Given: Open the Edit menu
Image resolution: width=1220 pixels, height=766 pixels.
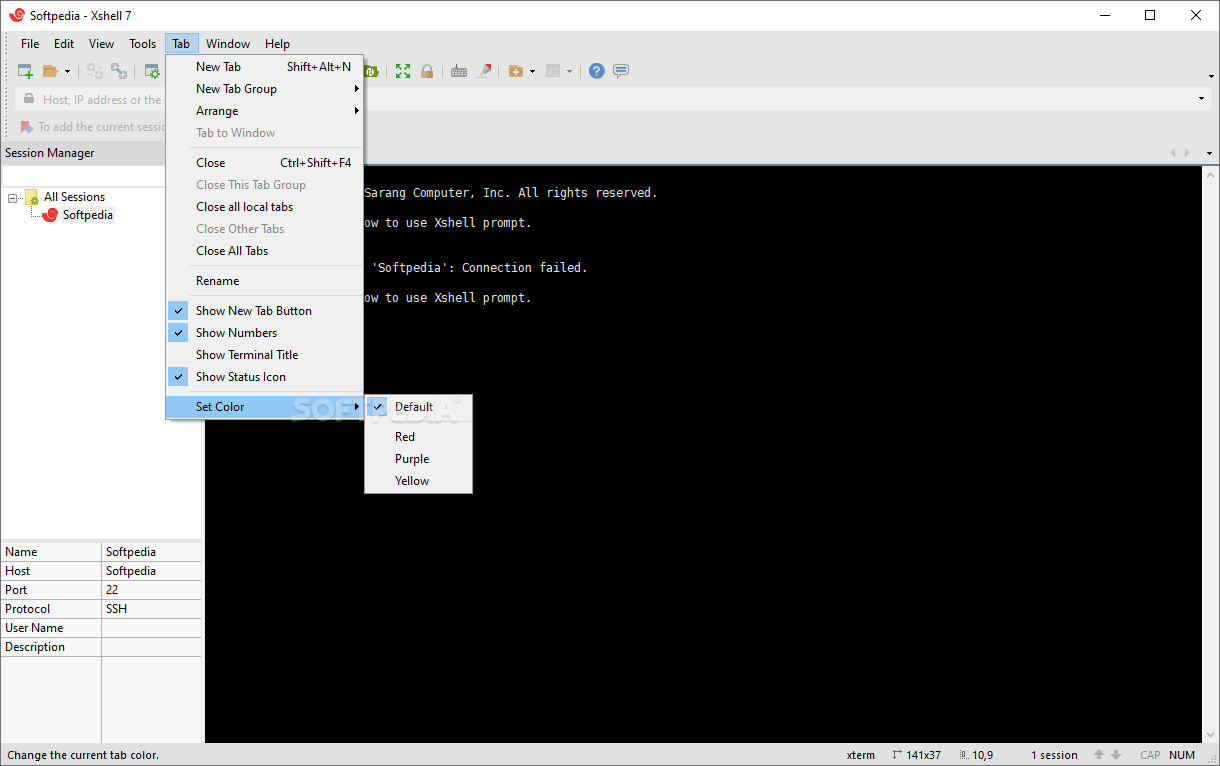Looking at the screenshot, I should tap(64, 44).
